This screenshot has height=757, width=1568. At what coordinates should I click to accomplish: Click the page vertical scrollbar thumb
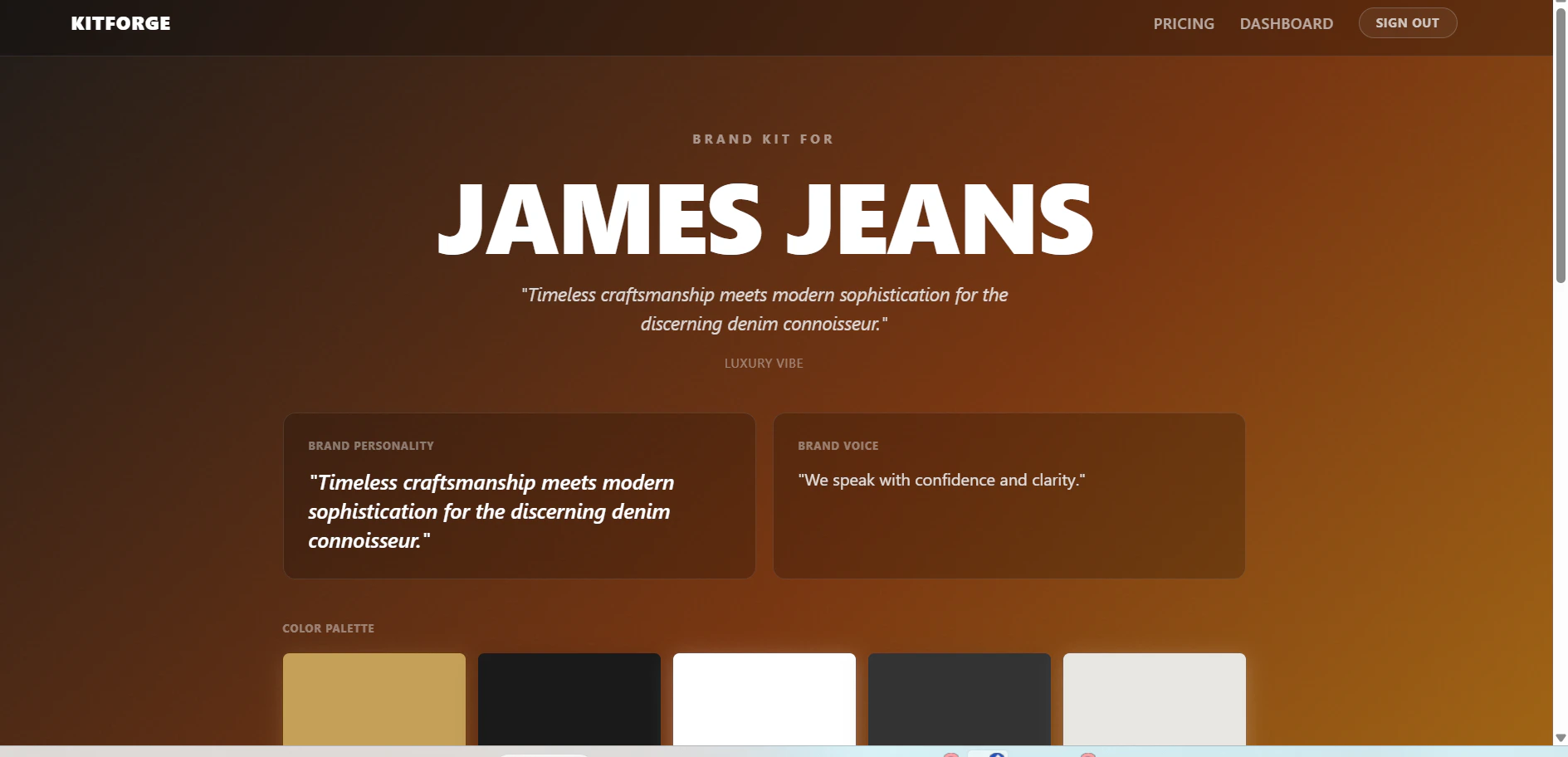1561,146
